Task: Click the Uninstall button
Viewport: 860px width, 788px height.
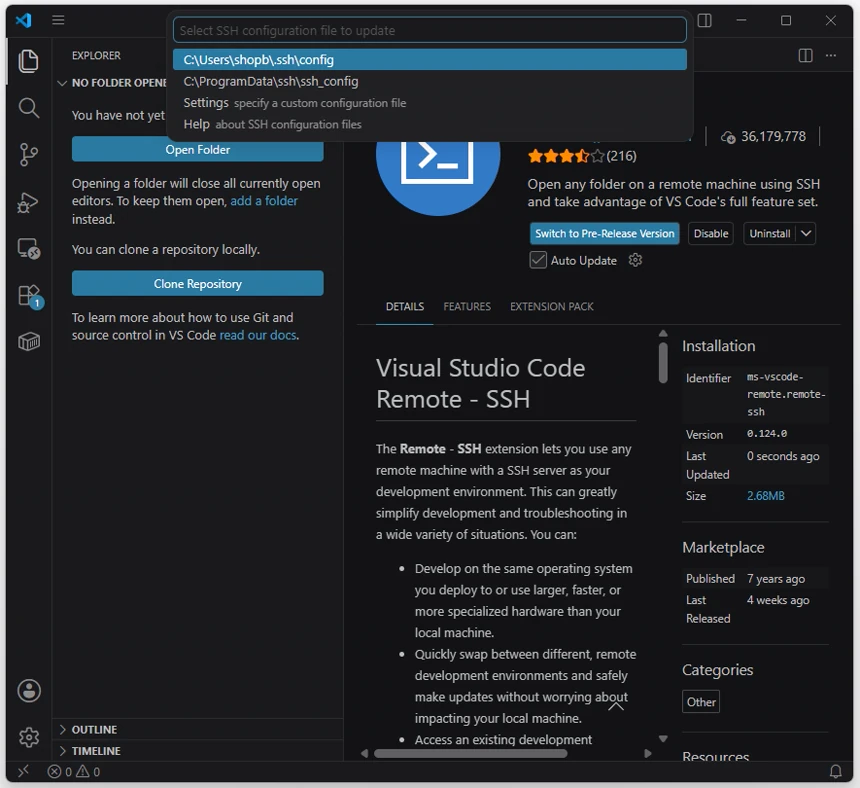Action: point(770,233)
